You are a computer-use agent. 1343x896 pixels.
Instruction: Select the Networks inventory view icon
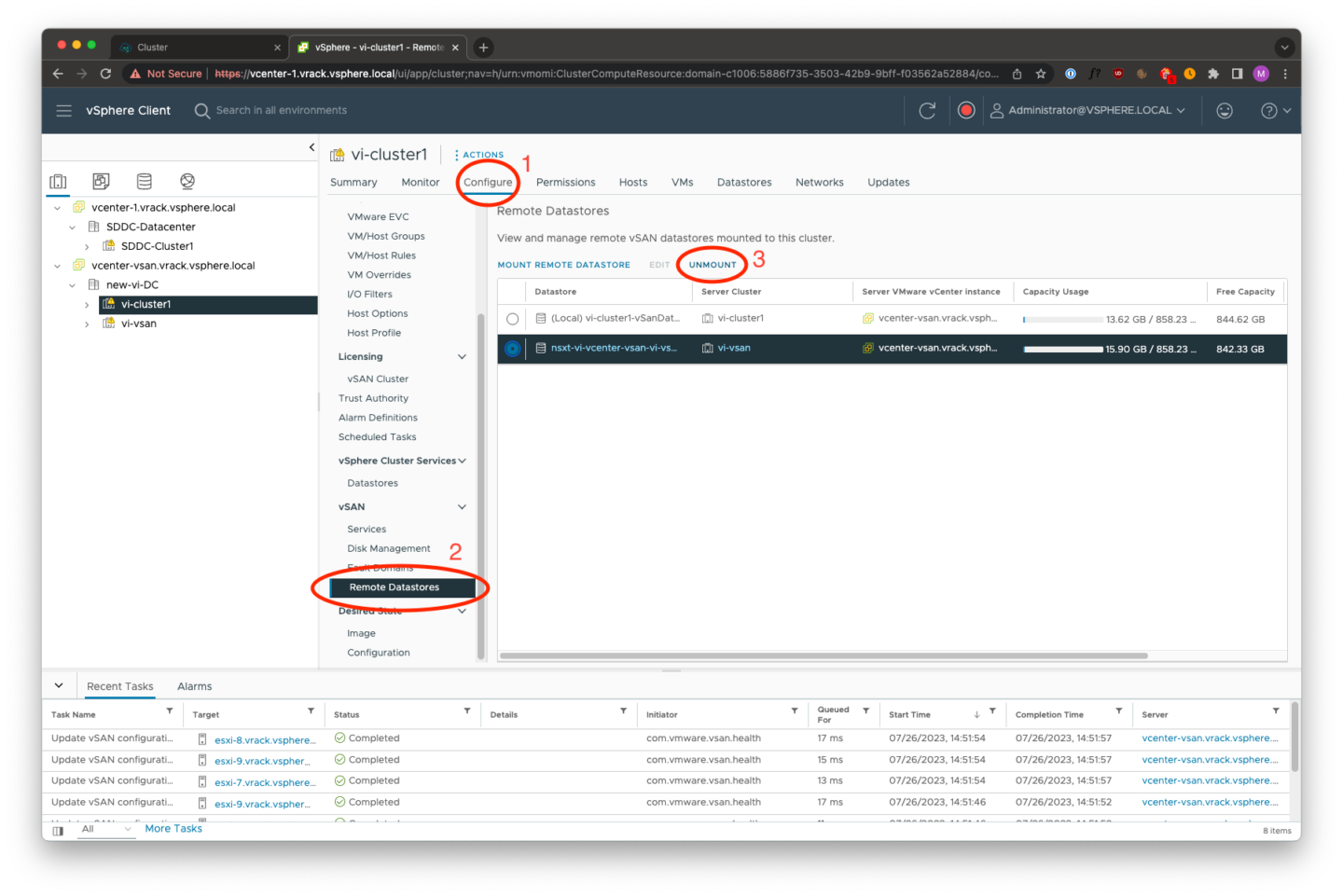click(x=187, y=180)
